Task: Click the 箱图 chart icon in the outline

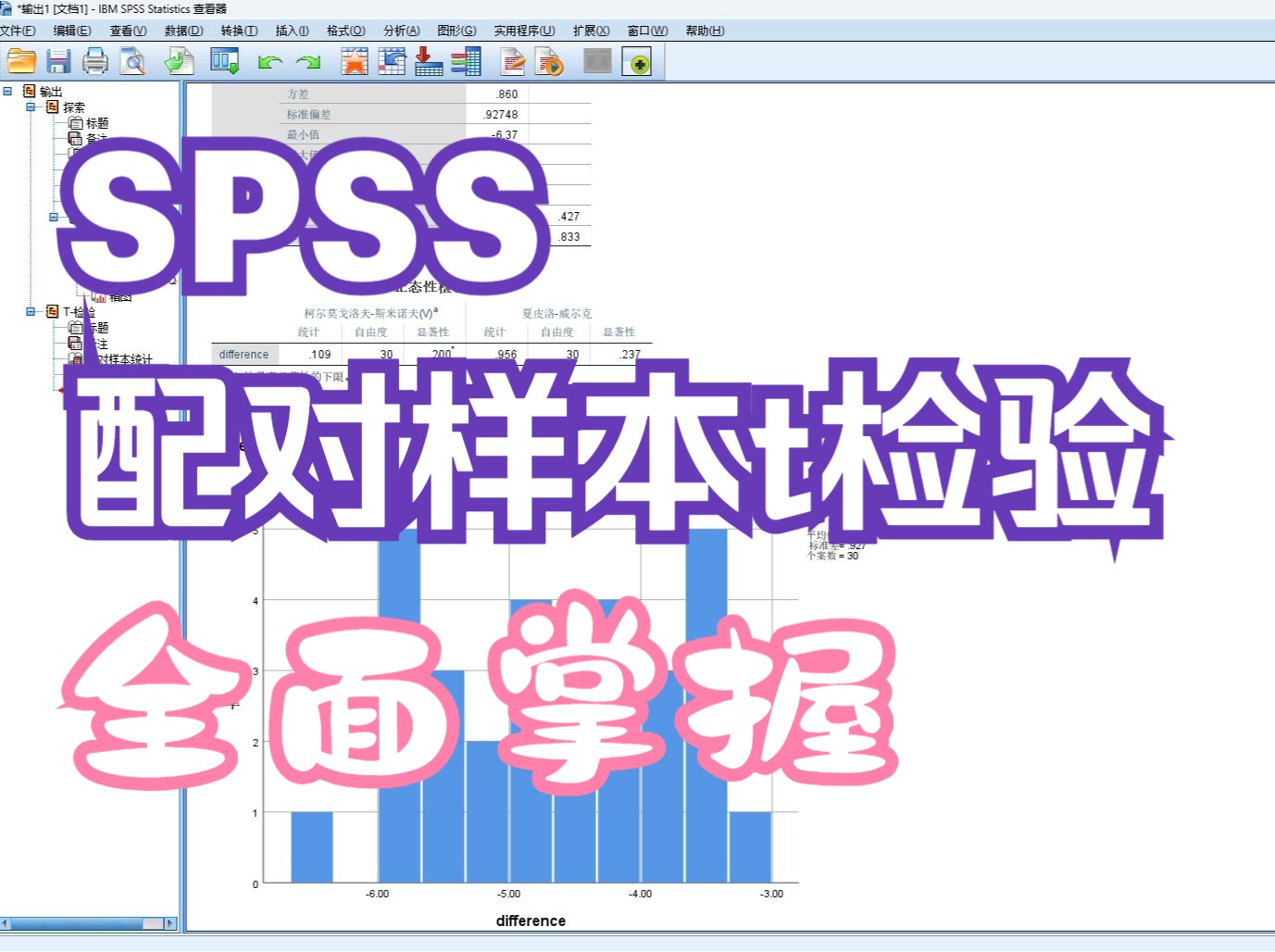Action: pos(99,296)
